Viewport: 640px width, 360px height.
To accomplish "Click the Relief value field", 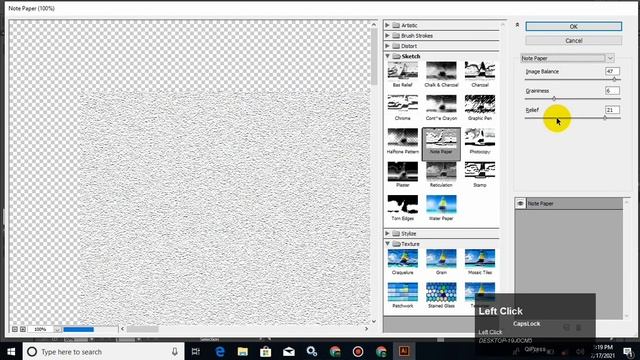I will (x=612, y=110).
